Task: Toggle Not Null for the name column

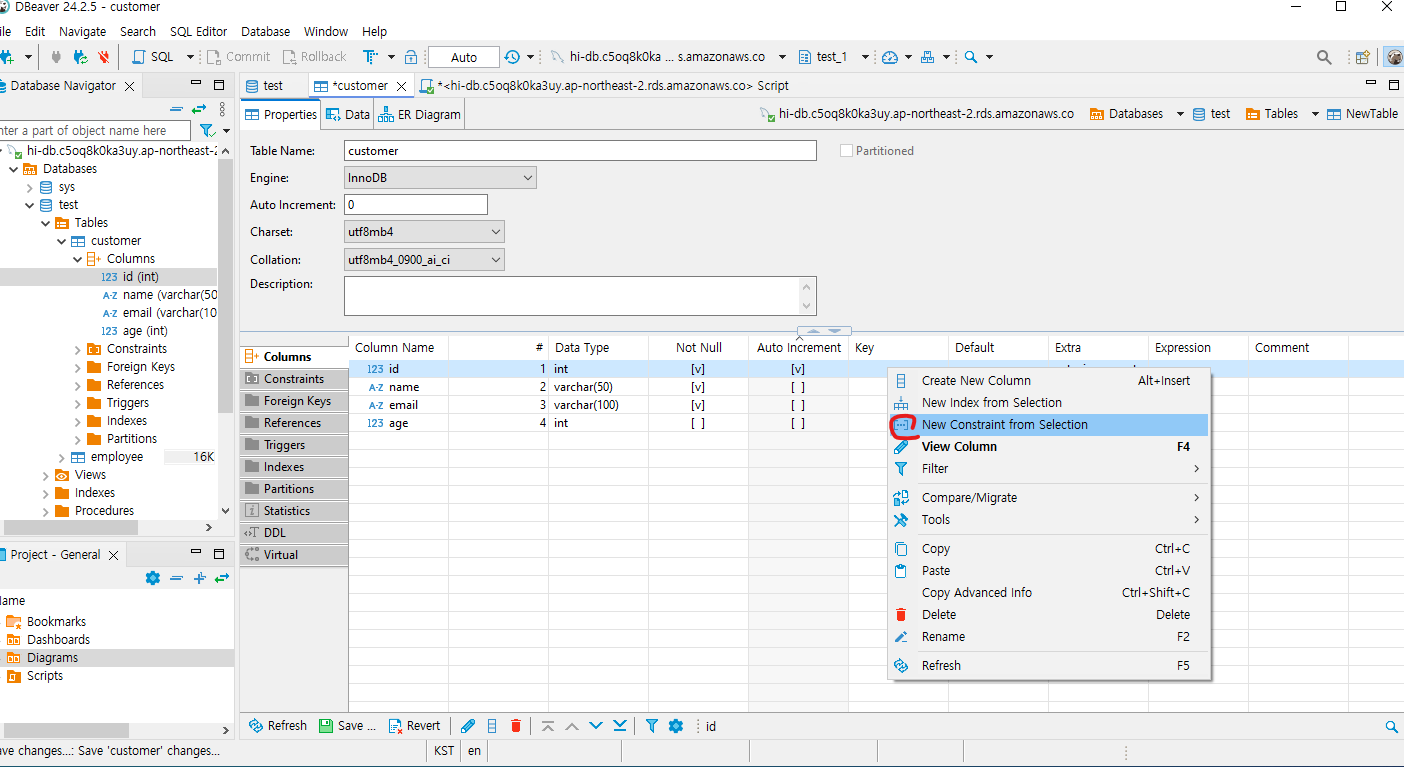Action: click(698, 387)
